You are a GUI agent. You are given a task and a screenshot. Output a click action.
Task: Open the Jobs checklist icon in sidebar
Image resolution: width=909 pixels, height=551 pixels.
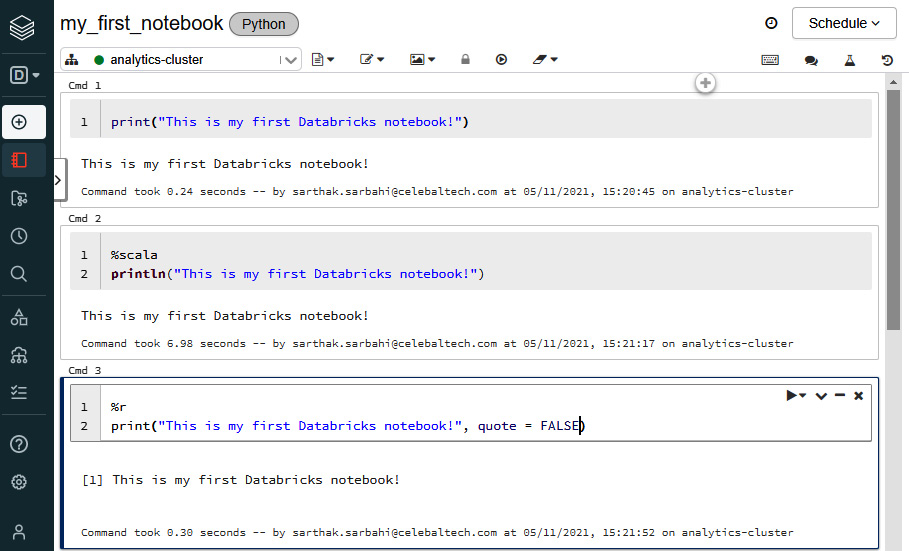click(x=19, y=393)
